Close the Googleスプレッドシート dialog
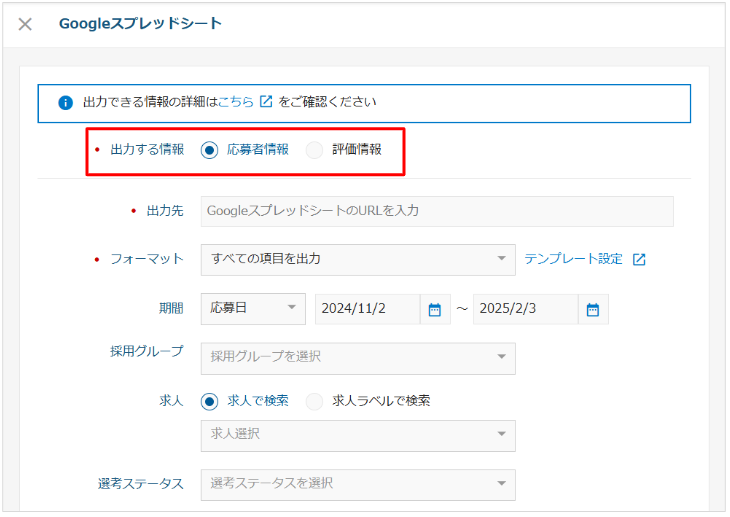Viewport: 730px width, 517px height. pyautogui.click(x=25, y=24)
